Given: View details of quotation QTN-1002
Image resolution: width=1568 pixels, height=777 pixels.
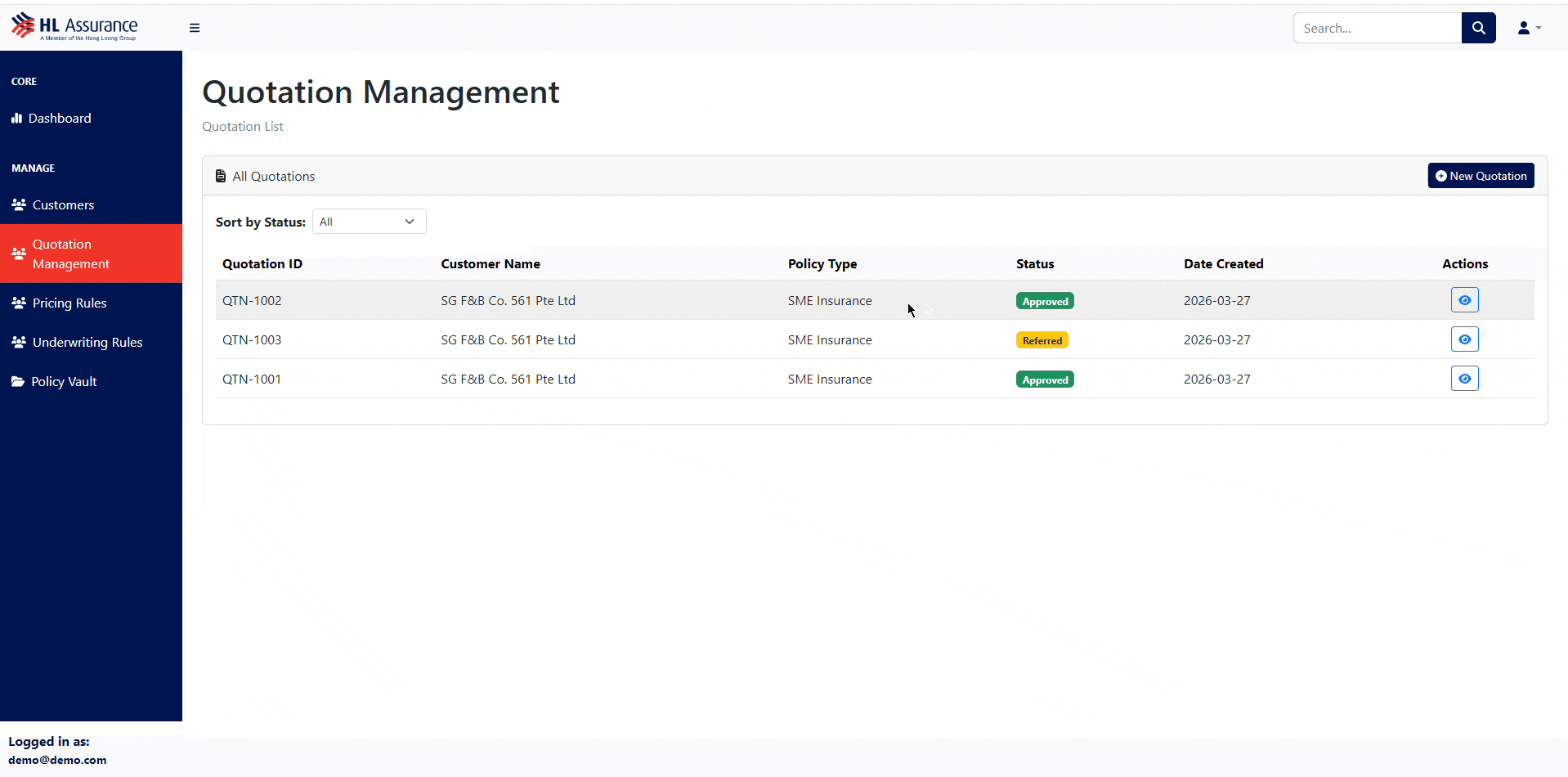Looking at the screenshot, I should pos(1464,300).
